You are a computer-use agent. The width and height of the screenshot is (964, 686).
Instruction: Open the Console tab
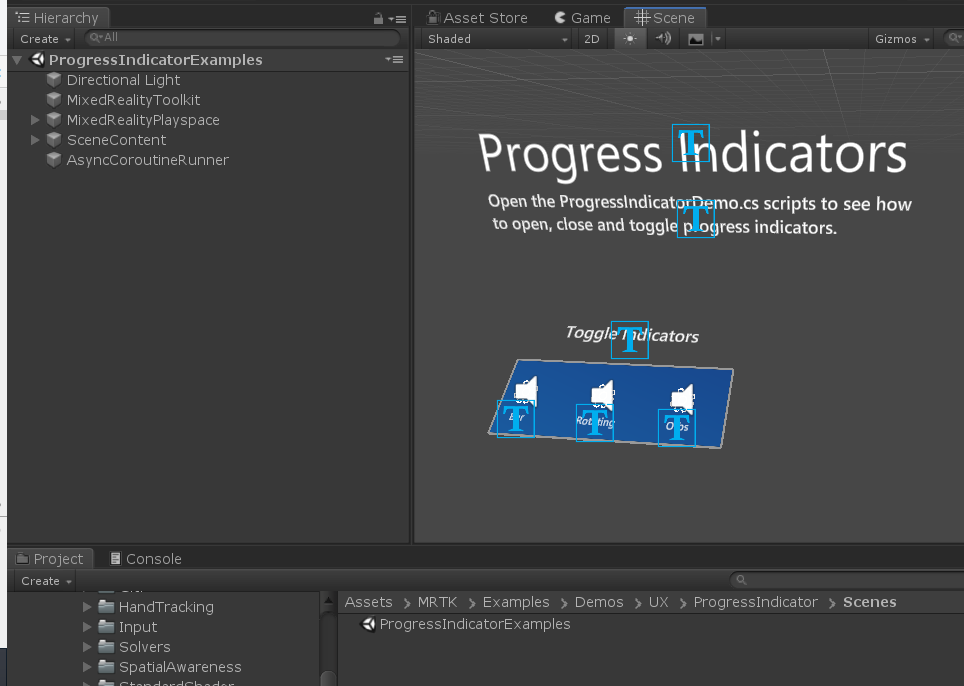pos(146,559)
